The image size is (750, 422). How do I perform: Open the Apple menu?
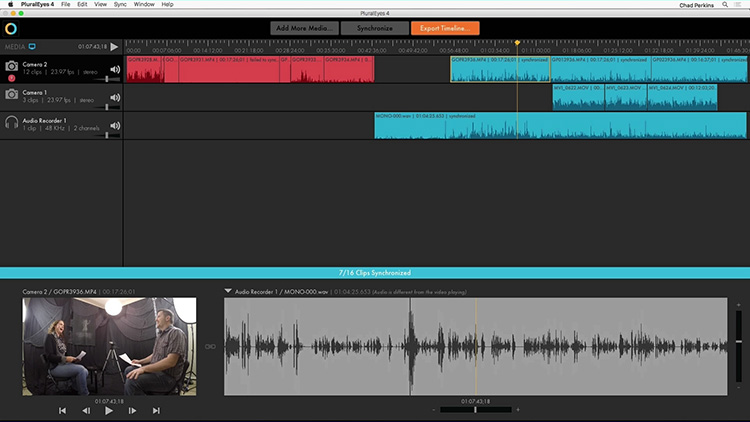(x=11, y=4)
